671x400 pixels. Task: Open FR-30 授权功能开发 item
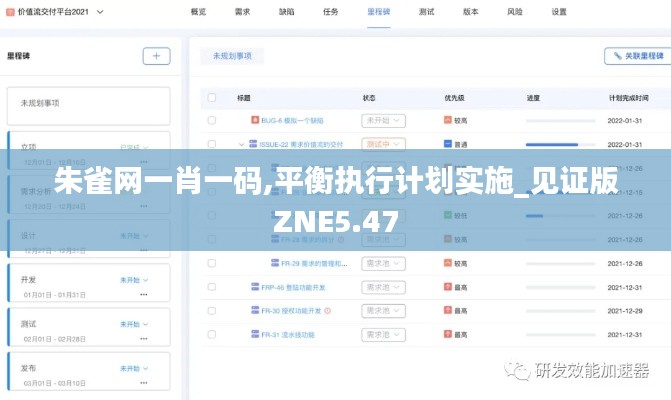[291, 311]
